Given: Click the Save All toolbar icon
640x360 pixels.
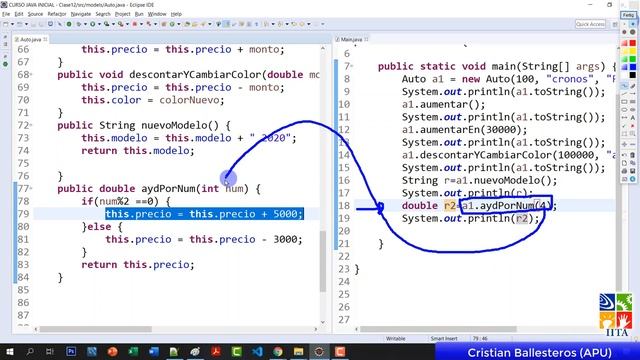Looking at the screenshot, I should (42, 24).
